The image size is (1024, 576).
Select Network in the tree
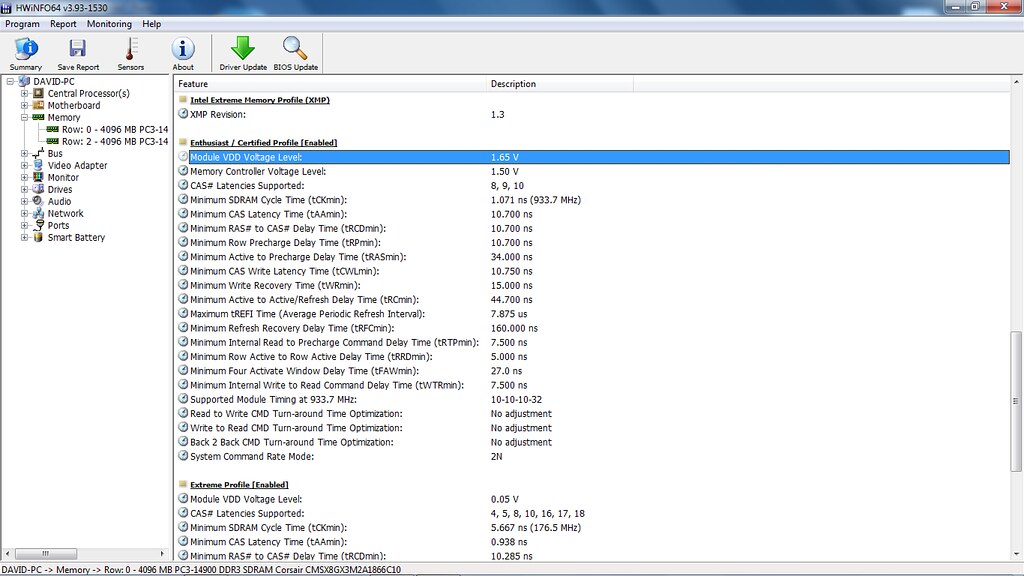pyautogui.click(x=65, y=214)
